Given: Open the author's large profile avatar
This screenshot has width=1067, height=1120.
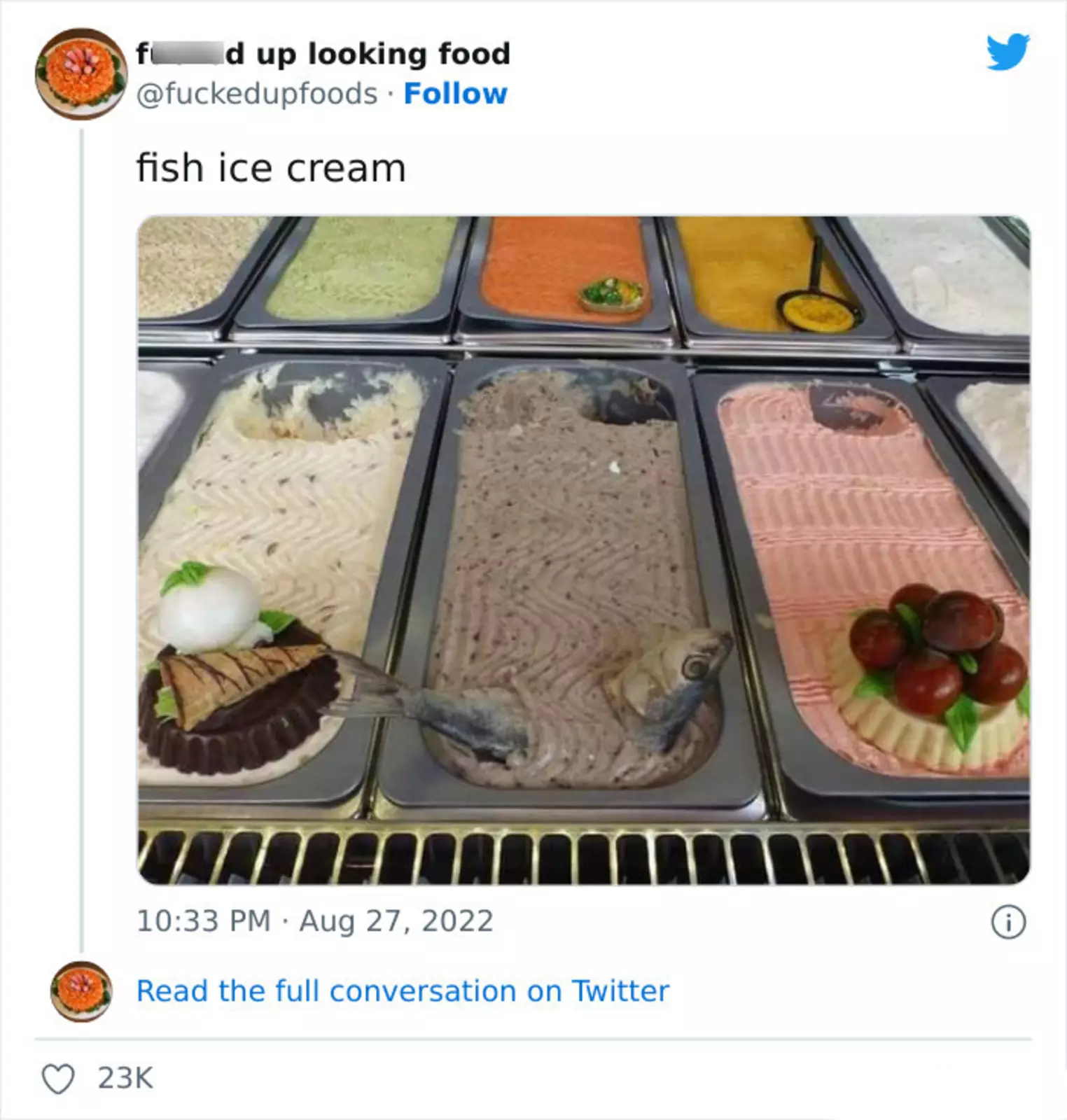Looking at the screenshot, I should coord(81,74).
